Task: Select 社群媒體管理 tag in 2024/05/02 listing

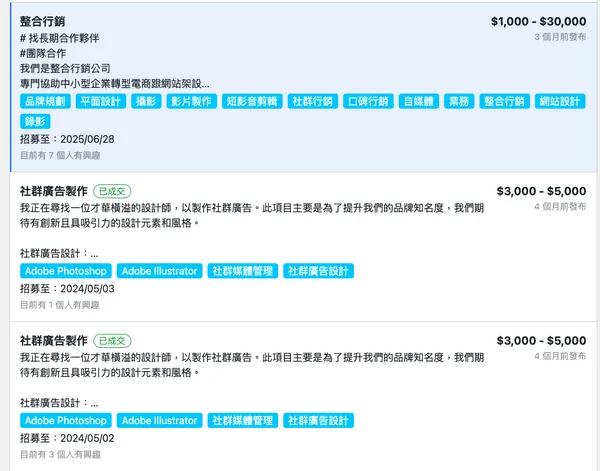Action: [243, 420]
